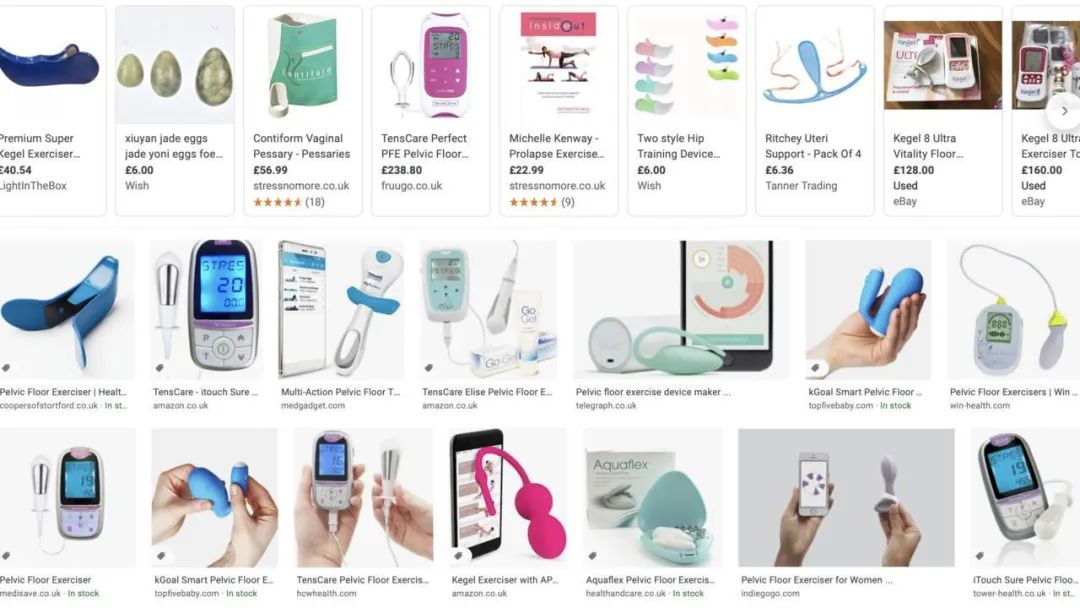Image resolution: width=1080 pixels, height=608 pixels.
Task: Click stressnomore.co.uk link under Contiform Pessary
Action: tap(301, 186)
